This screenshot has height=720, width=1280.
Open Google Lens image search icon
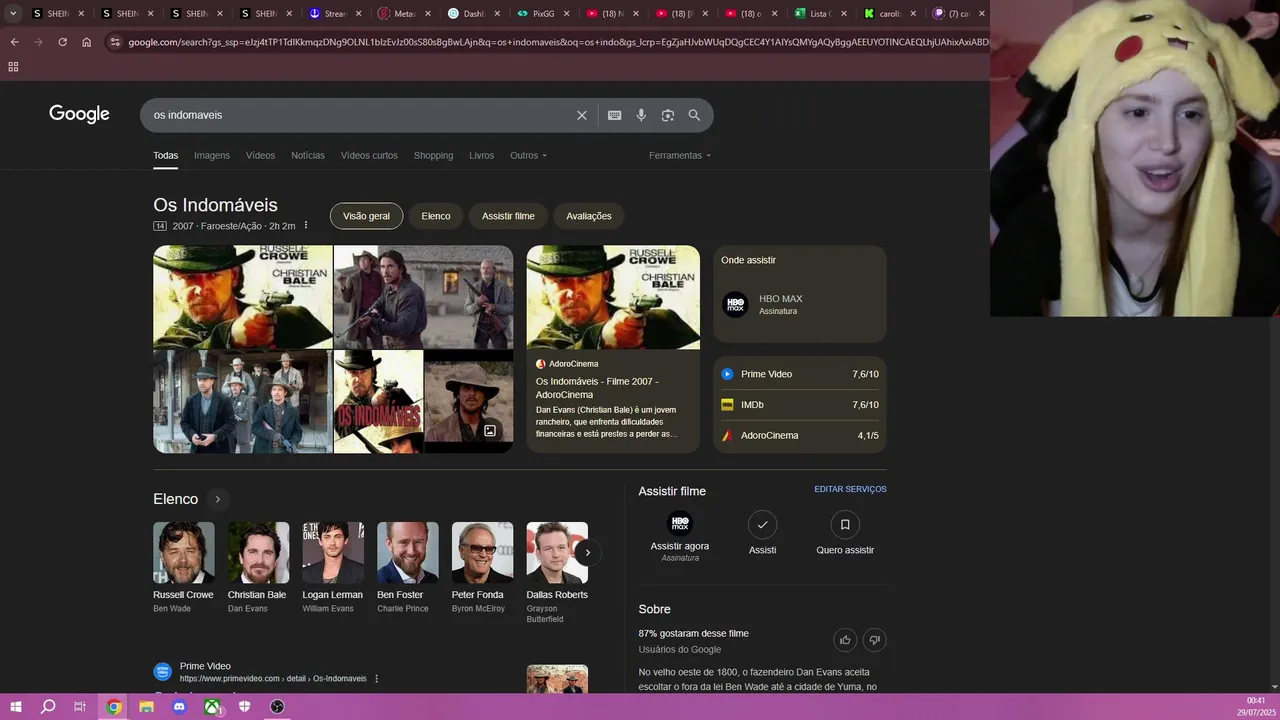click(668, 115)
